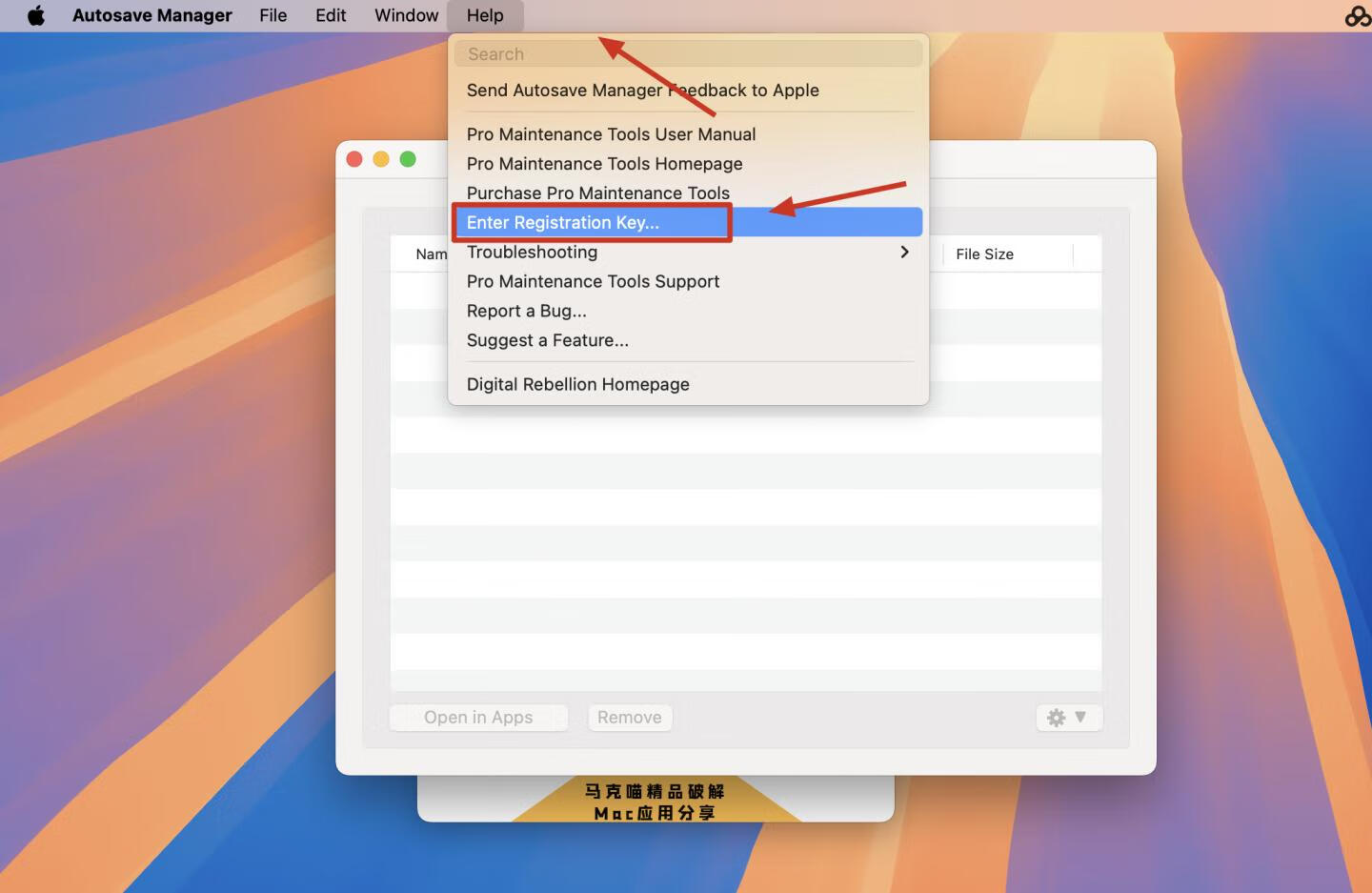Choose Report a Bug…
The width and height of the screenshot is (1372, 893).
click(688, 311)
